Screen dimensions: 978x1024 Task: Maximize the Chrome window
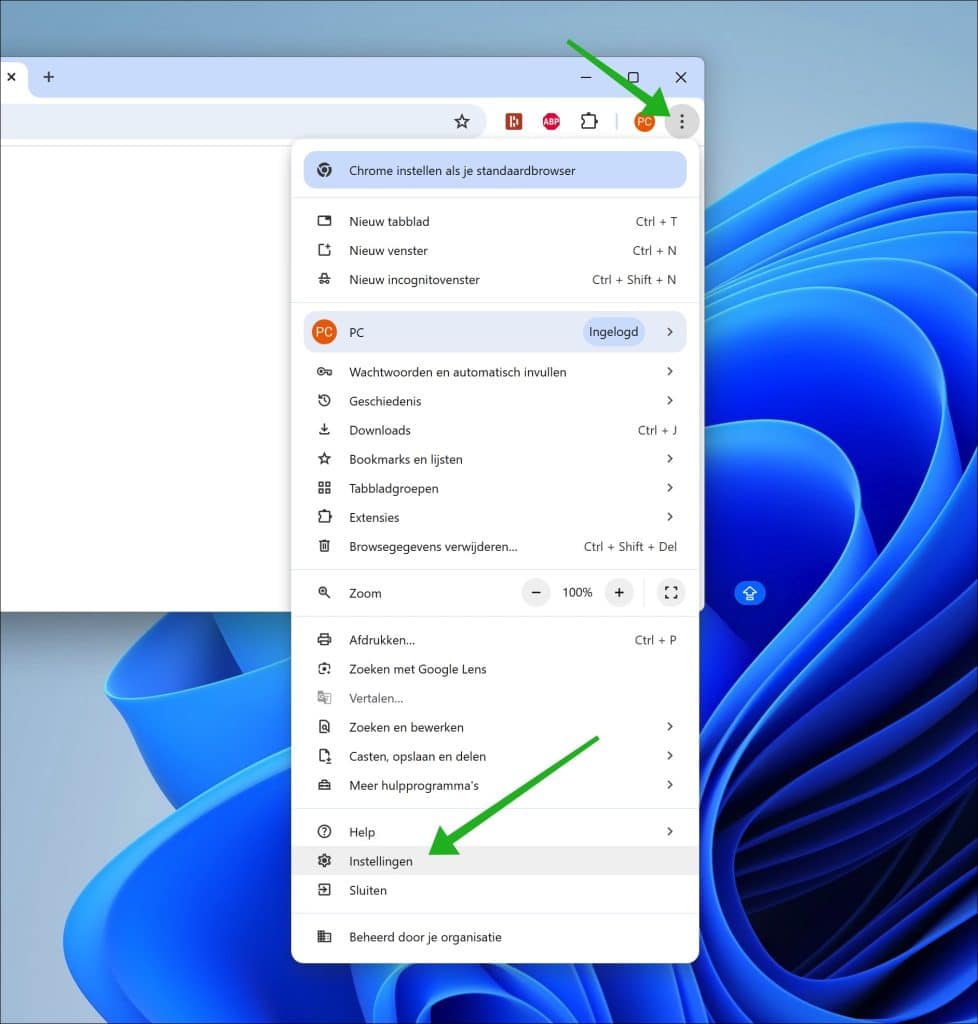tap(633, 77)
